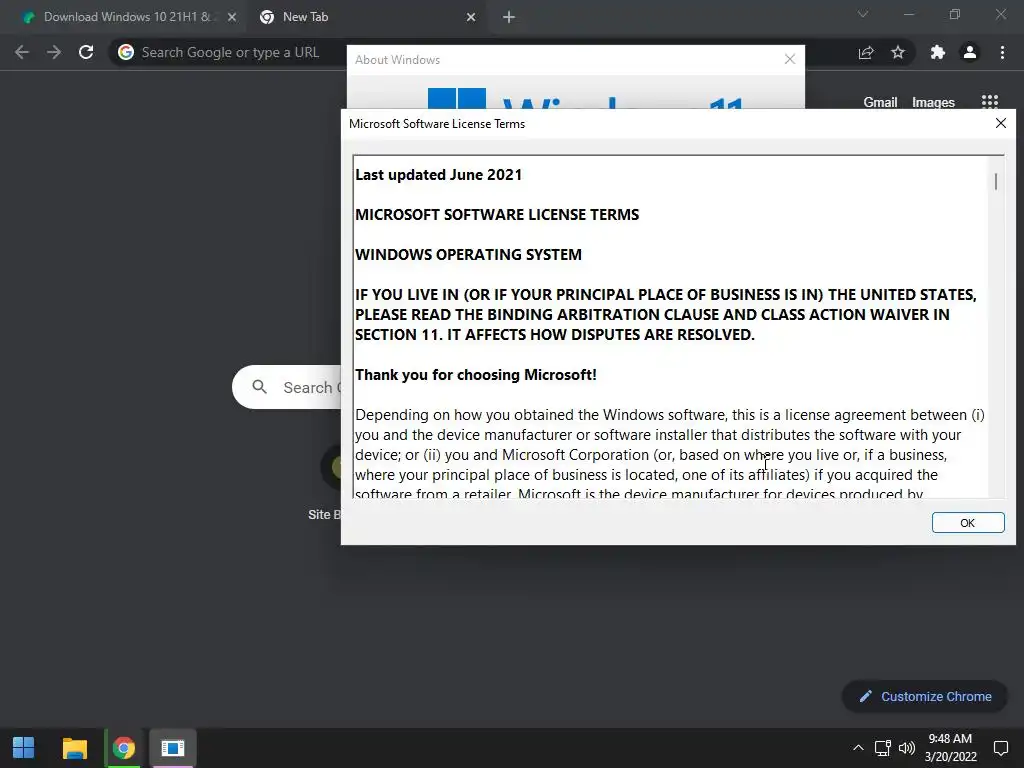
Task: Open the volume tray icon
Action: (x=906, y=748)
